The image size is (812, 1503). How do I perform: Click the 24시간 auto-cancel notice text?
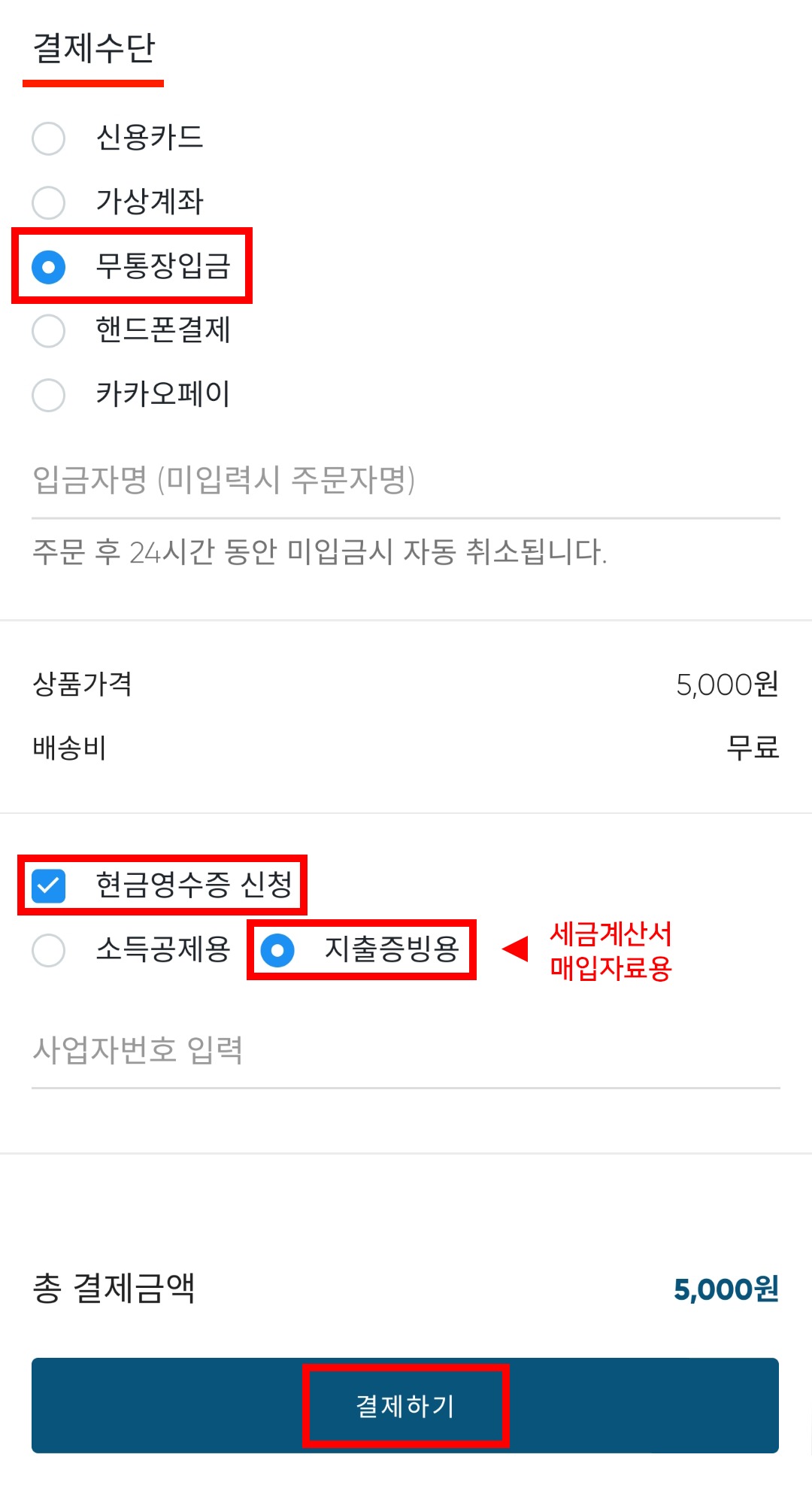[320, 552]
